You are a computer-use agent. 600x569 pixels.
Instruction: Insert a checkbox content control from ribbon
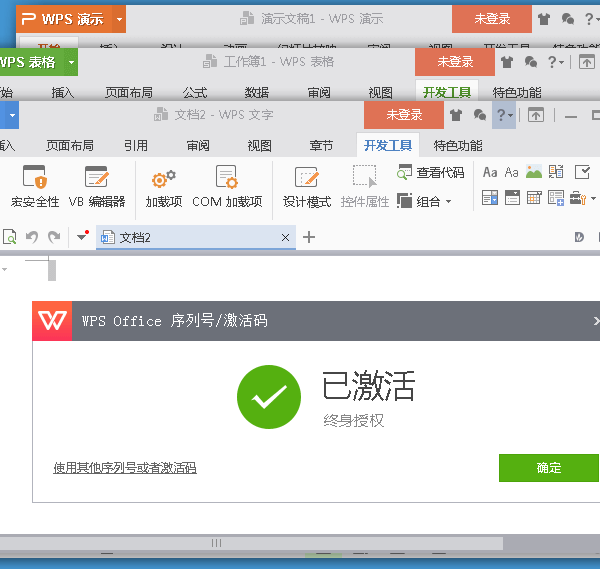click(582, 172)
